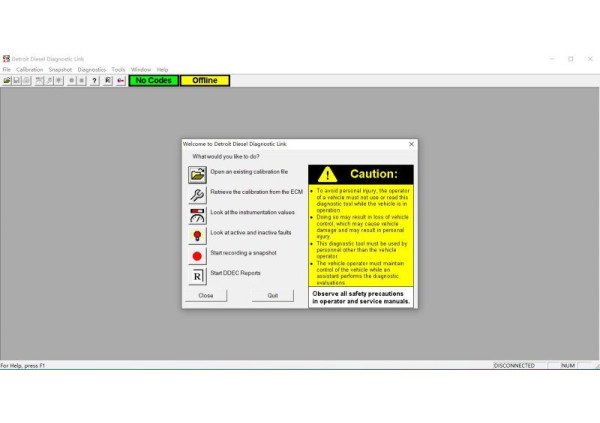Click the green No Codes status indicator
Image resolution: width=600 pixels, height=423 pixels.
[x=153, y=80]
